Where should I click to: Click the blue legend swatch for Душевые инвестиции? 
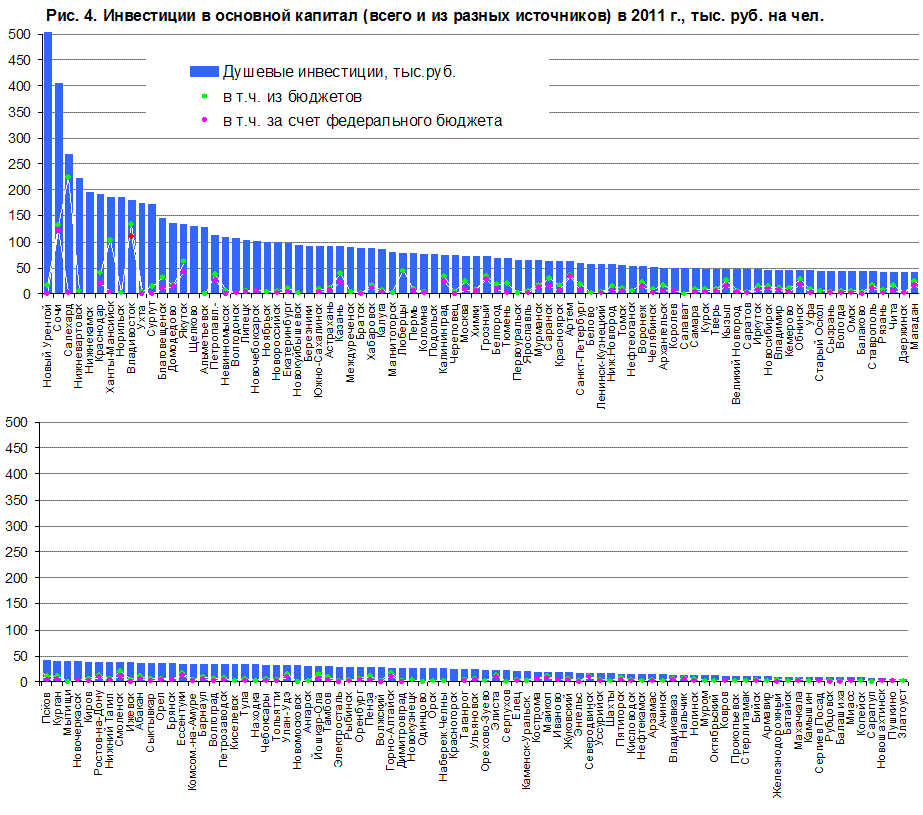(204, 72)
